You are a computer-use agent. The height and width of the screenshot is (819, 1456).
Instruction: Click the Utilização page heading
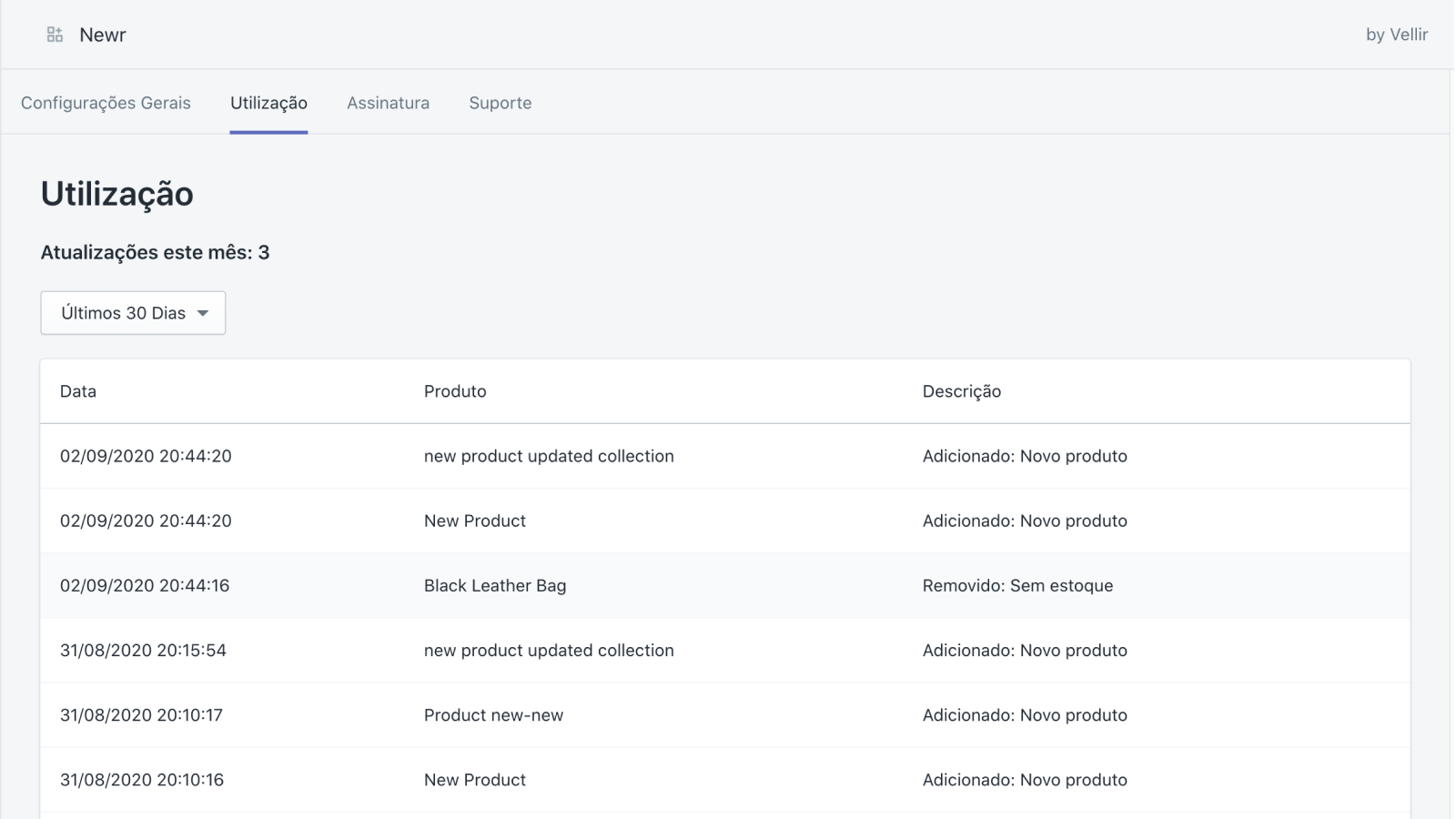pyautogui.click(x=116, y=194)
